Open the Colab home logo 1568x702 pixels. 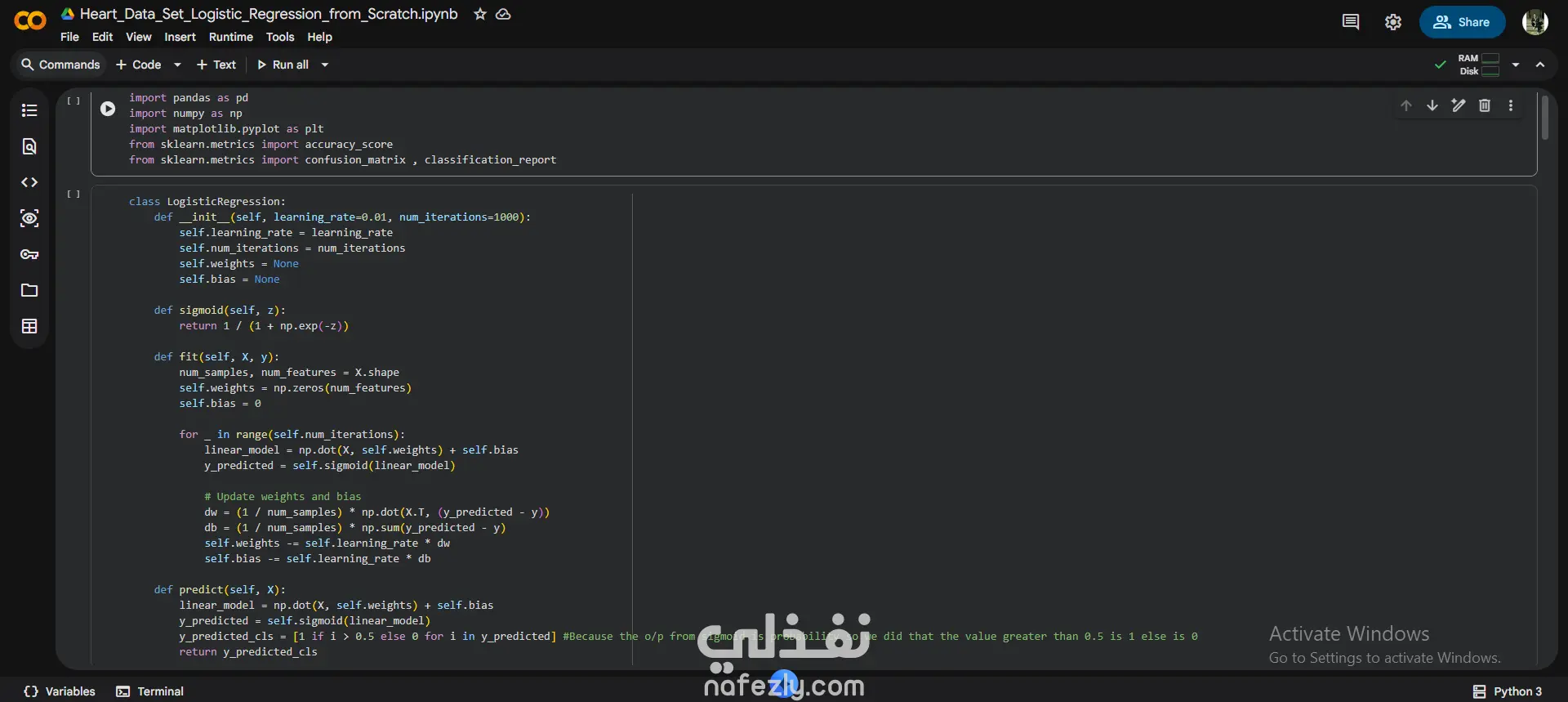(30, 21)
